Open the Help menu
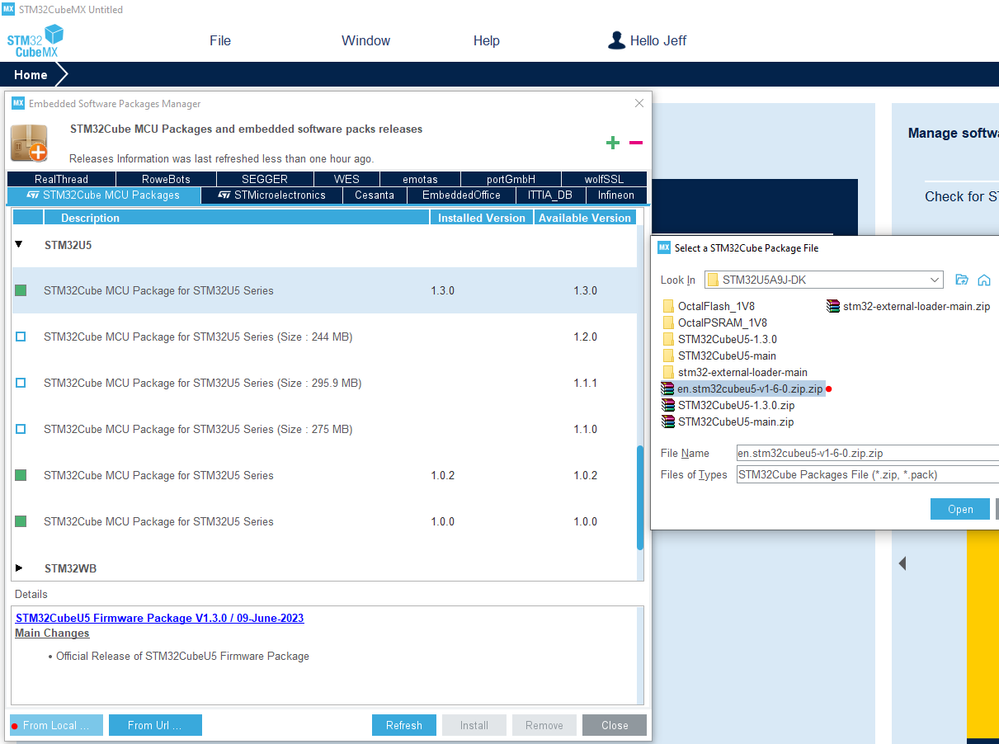 [x=486, y=41]
